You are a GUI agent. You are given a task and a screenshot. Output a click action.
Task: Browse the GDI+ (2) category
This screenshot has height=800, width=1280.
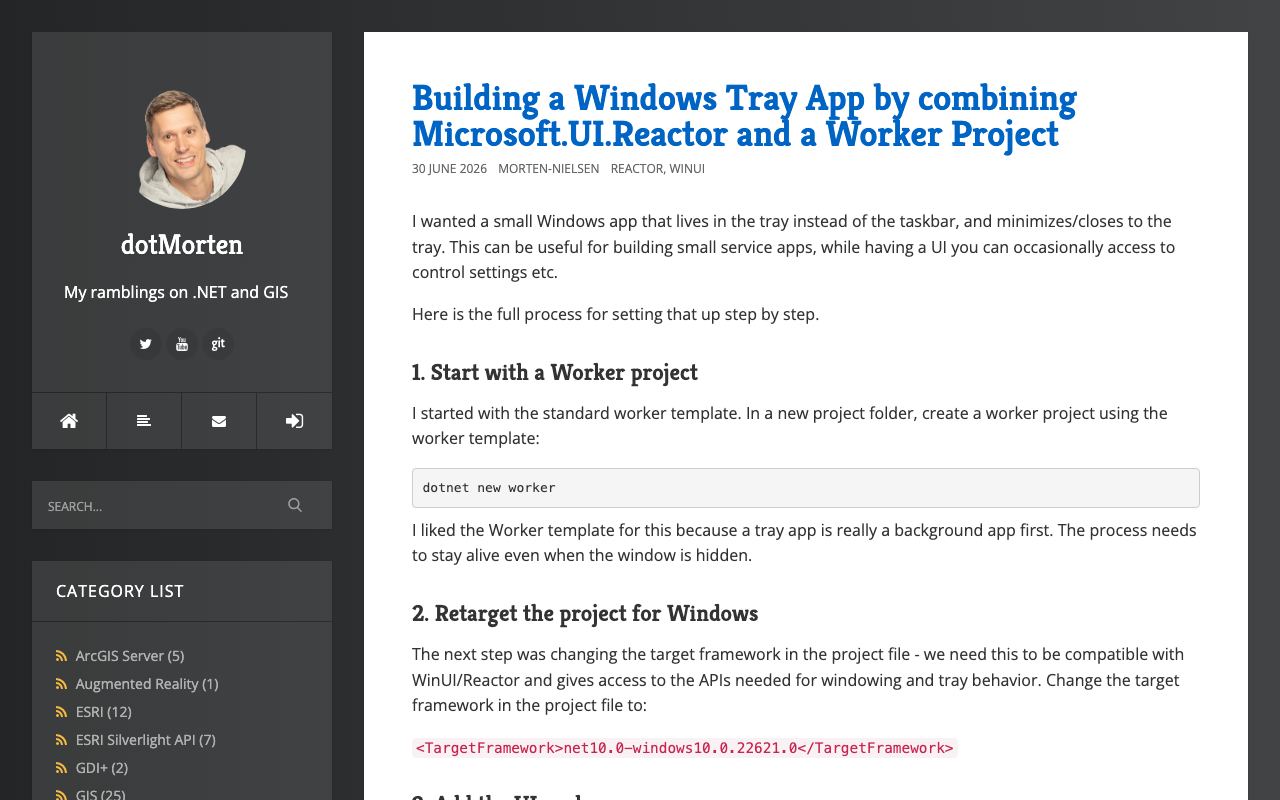tap(102, 768)
